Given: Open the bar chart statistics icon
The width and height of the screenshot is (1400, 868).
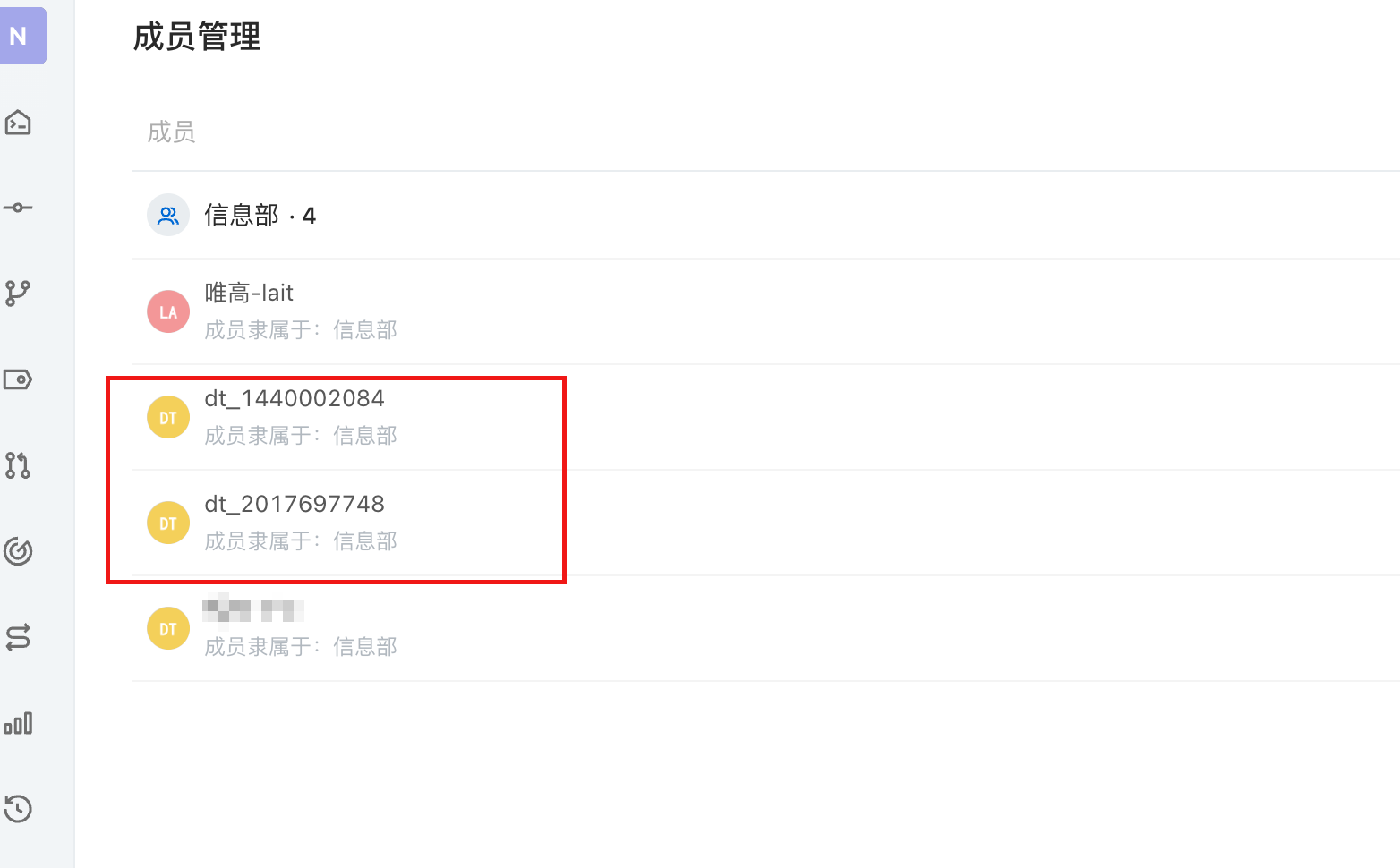Looking at the screenshot, I should (18, 723).
